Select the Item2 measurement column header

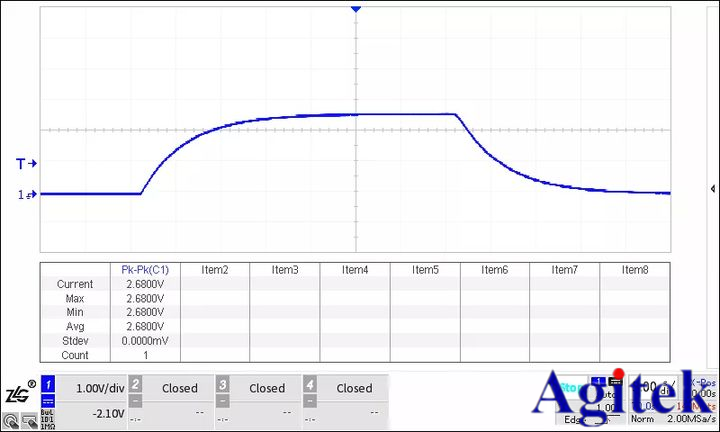point(215,270)
